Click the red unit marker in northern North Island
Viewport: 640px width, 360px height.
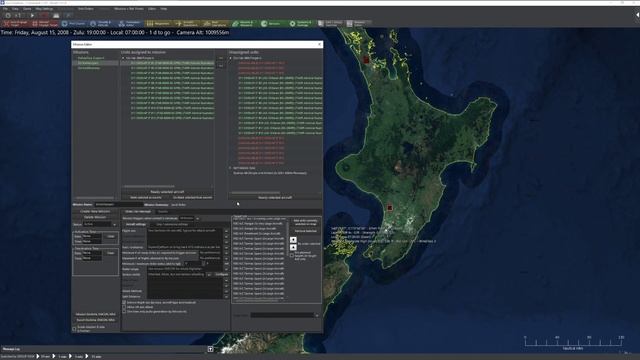(366, 60)
